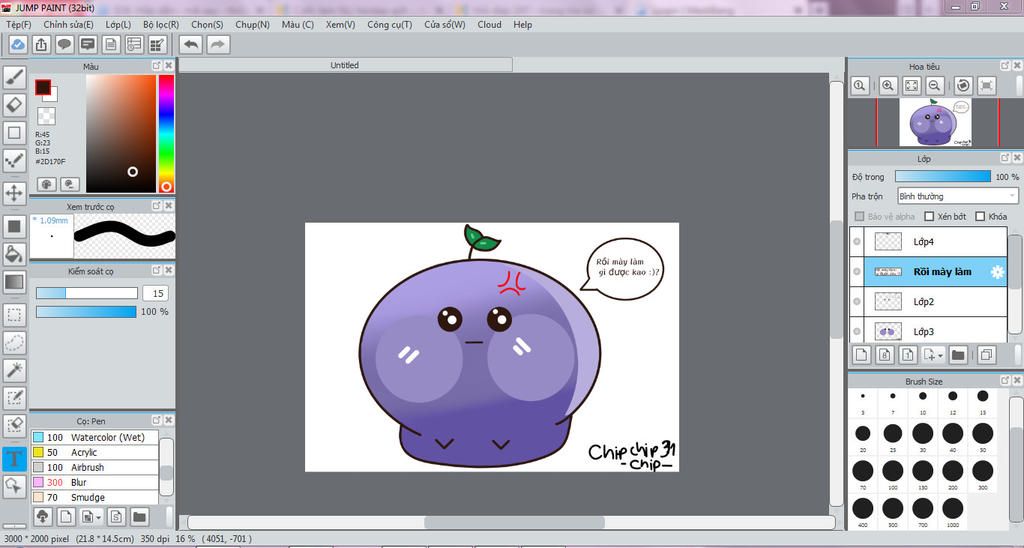The width and height of the screenshot is (1024, 548).
Task: Click the fit-to-screen navigator icon
Action: click(x=912, y=86)
